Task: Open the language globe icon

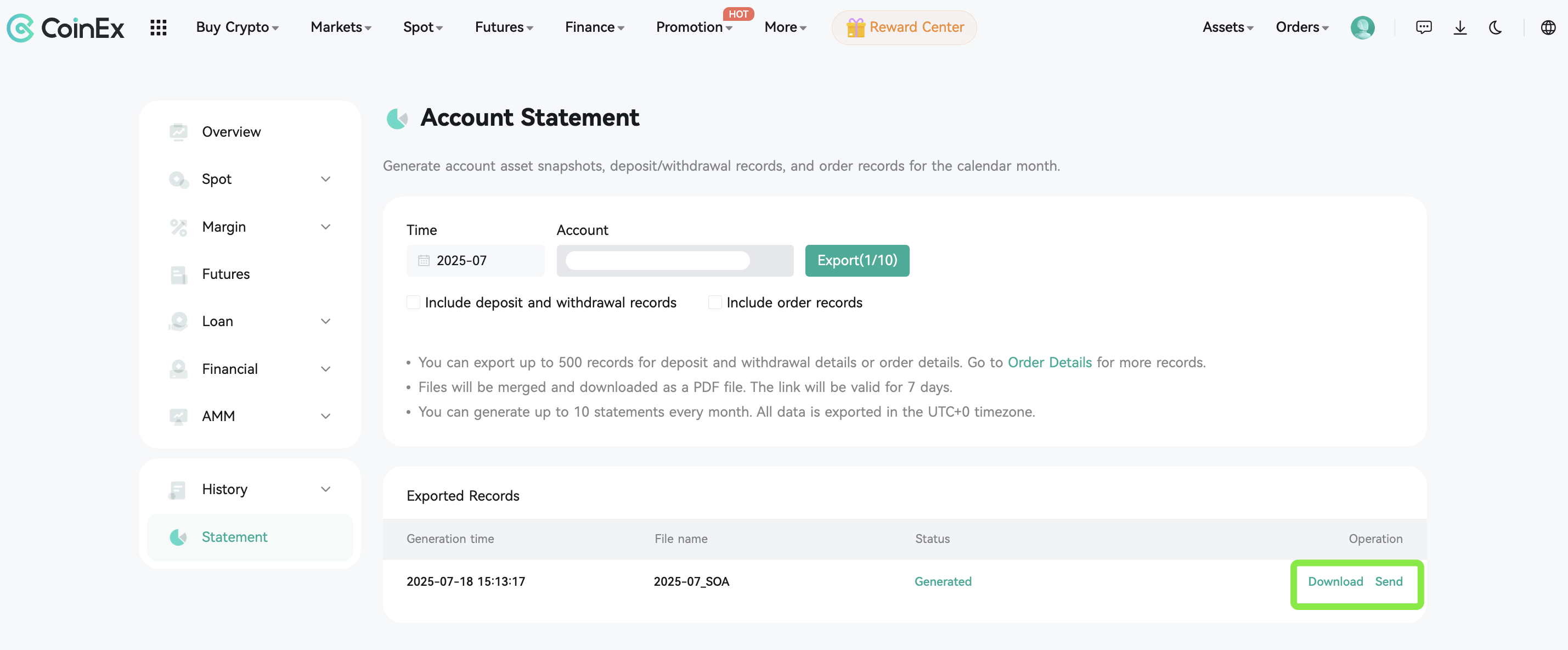Action: [1548, 27]
